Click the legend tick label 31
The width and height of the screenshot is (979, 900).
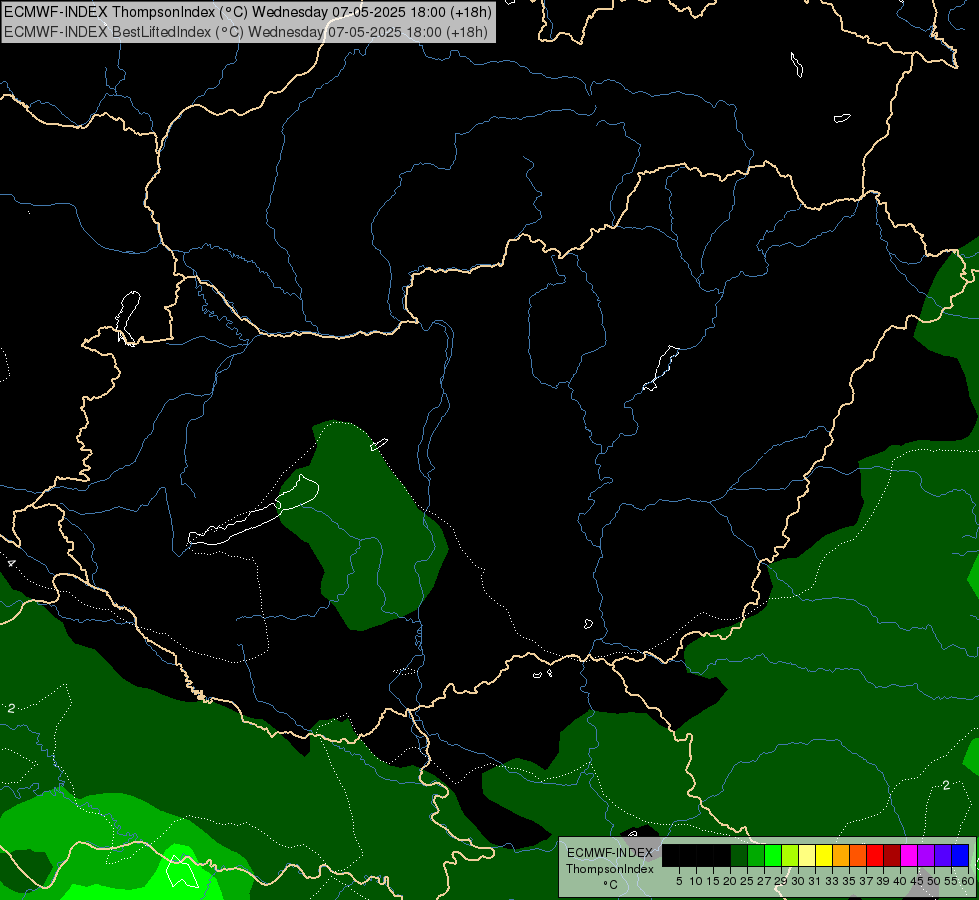click(x=815, y=881)
